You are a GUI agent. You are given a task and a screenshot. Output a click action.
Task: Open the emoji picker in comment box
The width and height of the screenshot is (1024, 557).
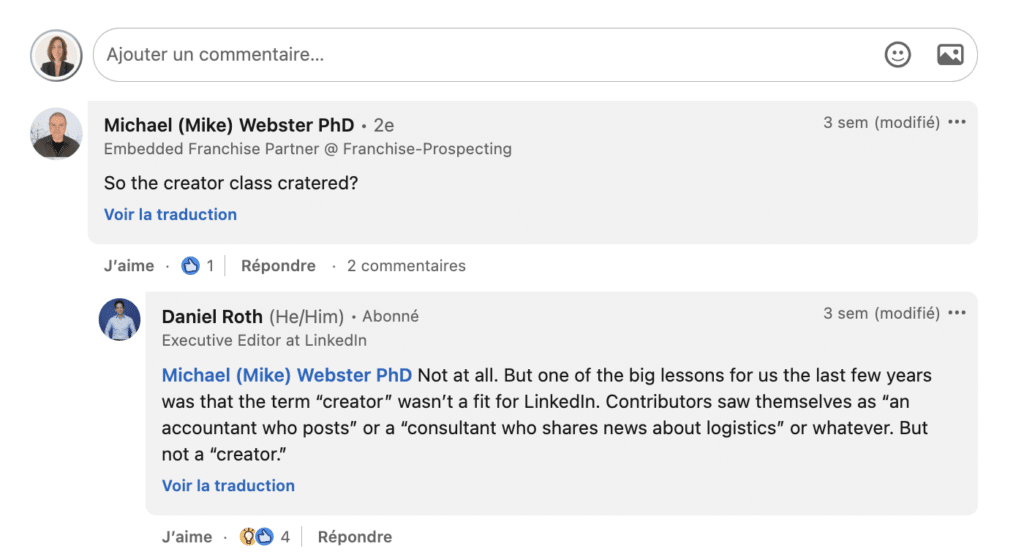pos(898,55)
